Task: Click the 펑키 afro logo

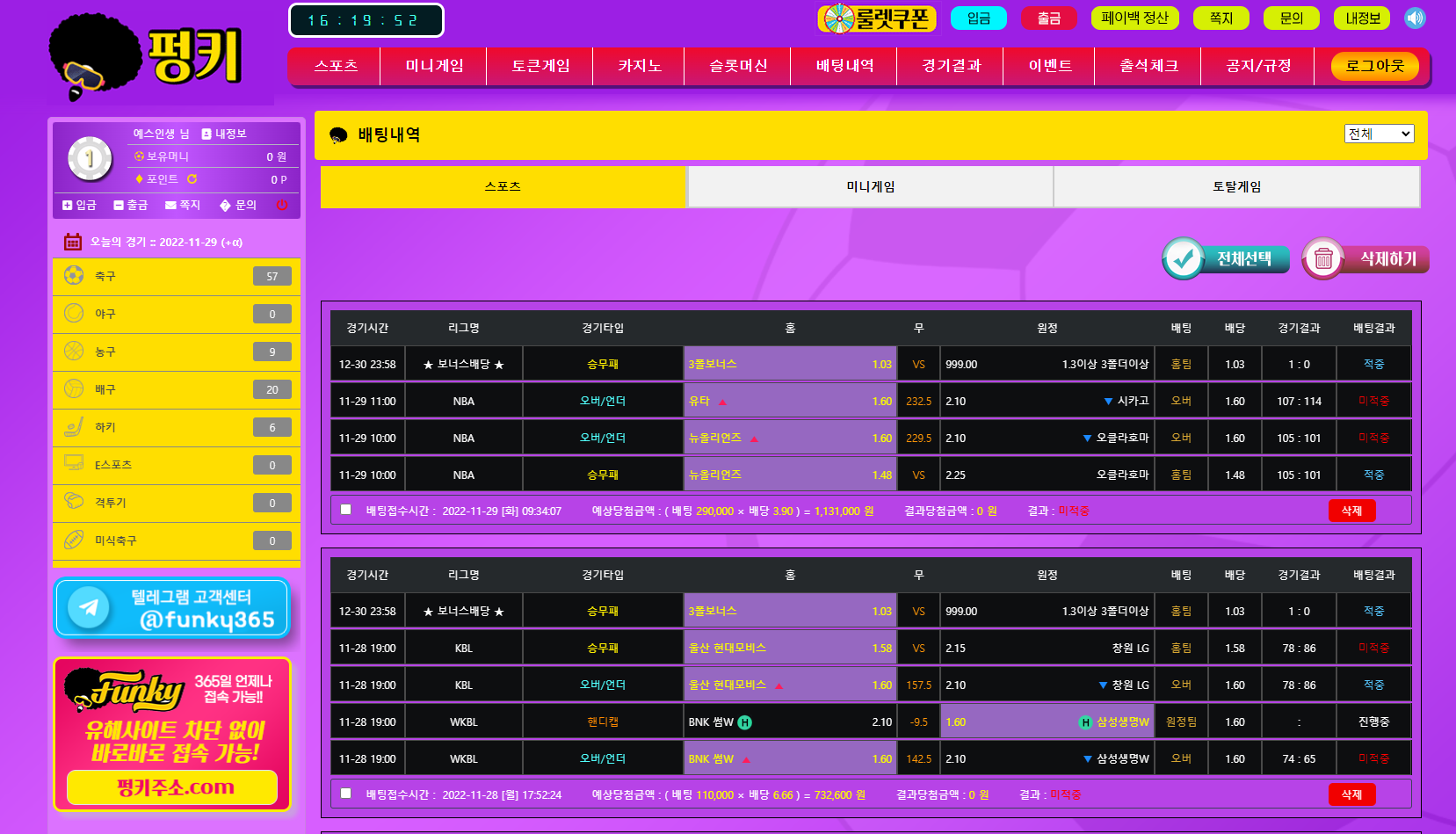Action: (145, 56)
